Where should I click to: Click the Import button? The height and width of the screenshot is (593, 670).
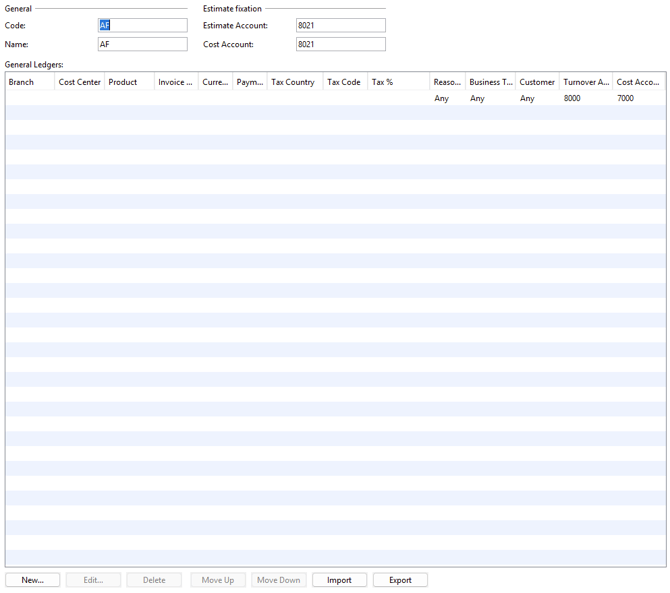339,580
